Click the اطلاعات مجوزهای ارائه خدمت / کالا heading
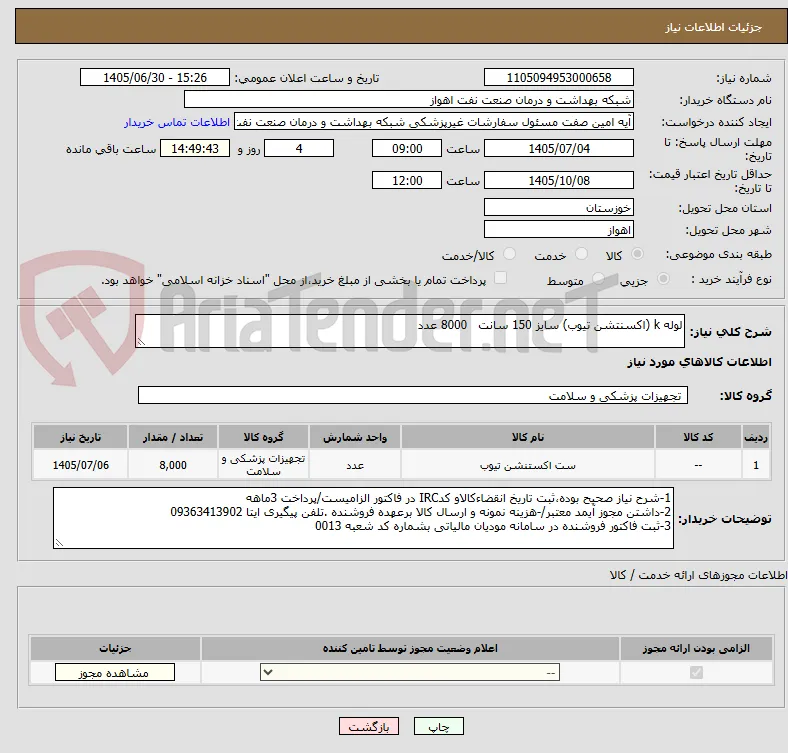Viewport: 788px width, 753px height. (698, 575)
